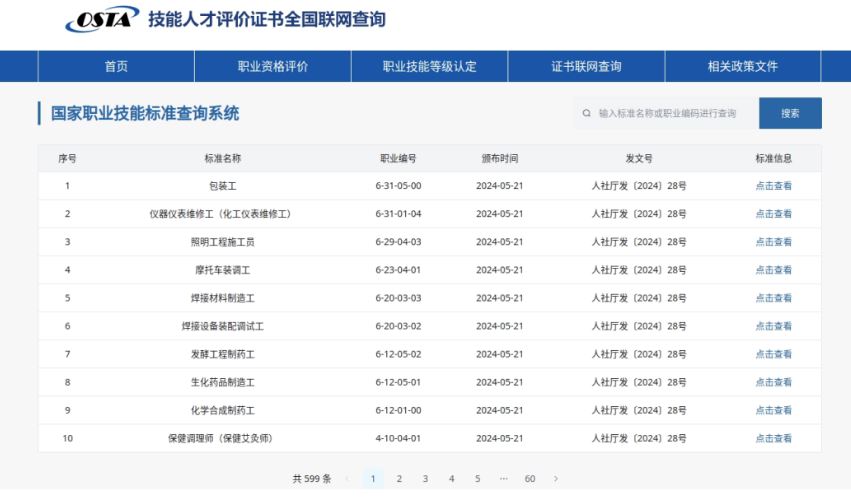View details for 焊接材料制造工
Image resolution: width=851 pixels, height=498 pixels.
click(x=773, y=298)
